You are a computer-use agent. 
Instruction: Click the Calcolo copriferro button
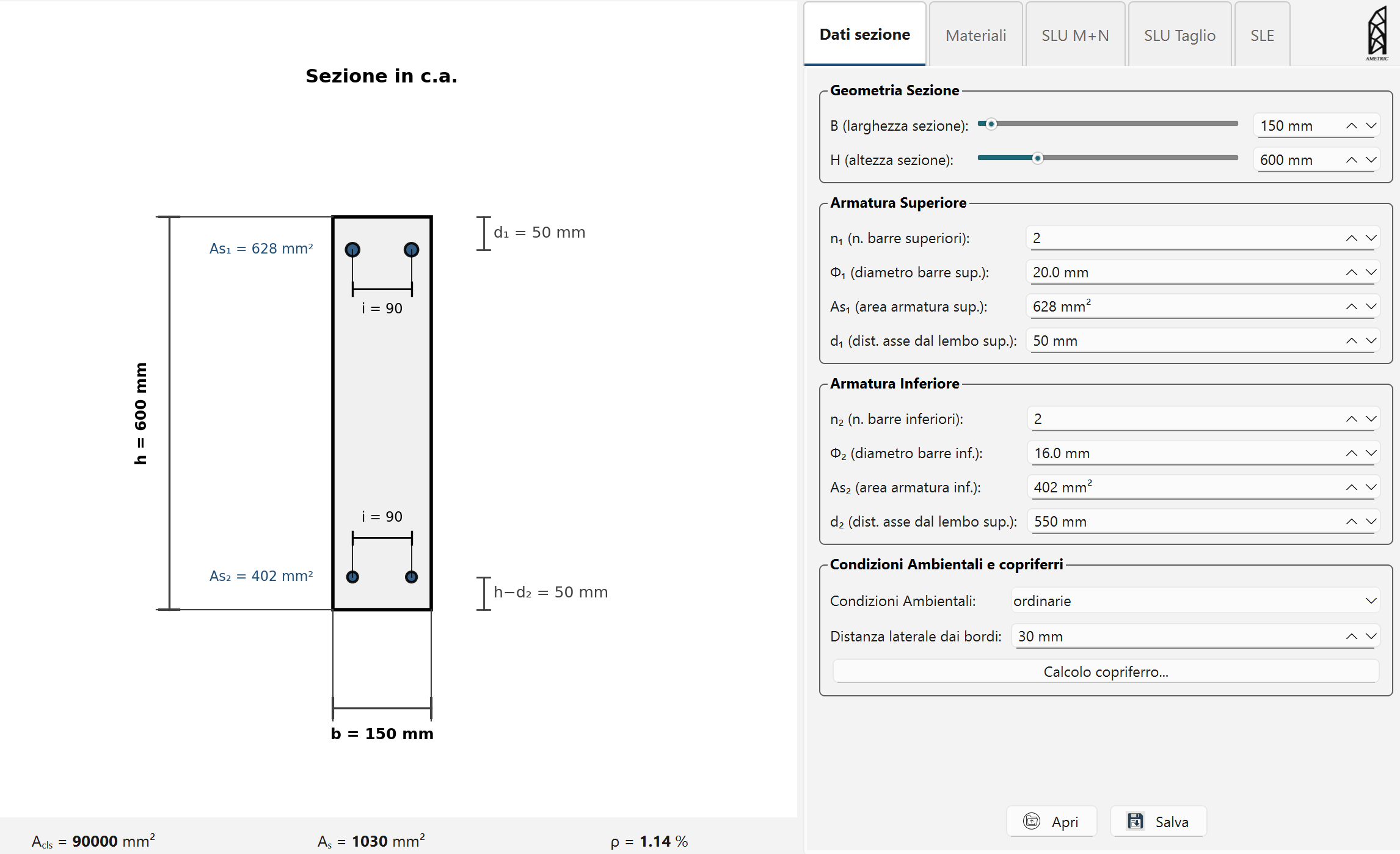1106,672
